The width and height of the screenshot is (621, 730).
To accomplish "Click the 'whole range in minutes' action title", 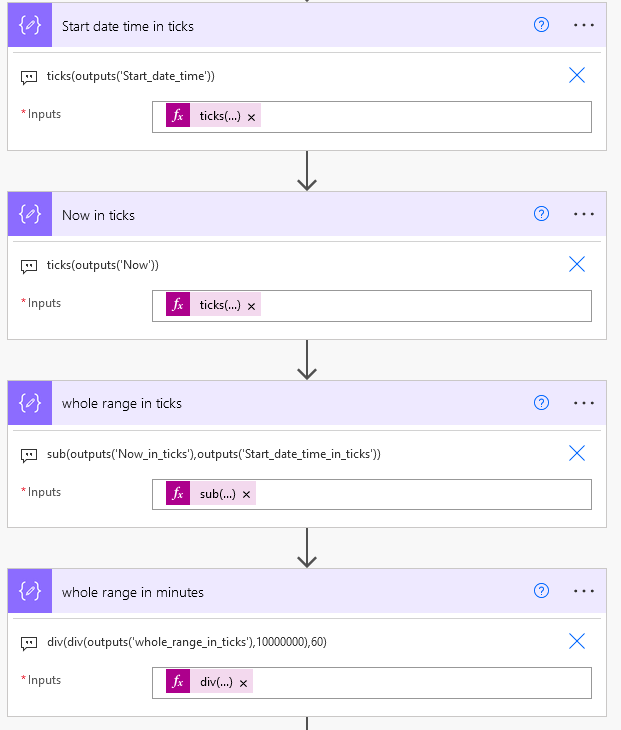I will tap(133, 592).
